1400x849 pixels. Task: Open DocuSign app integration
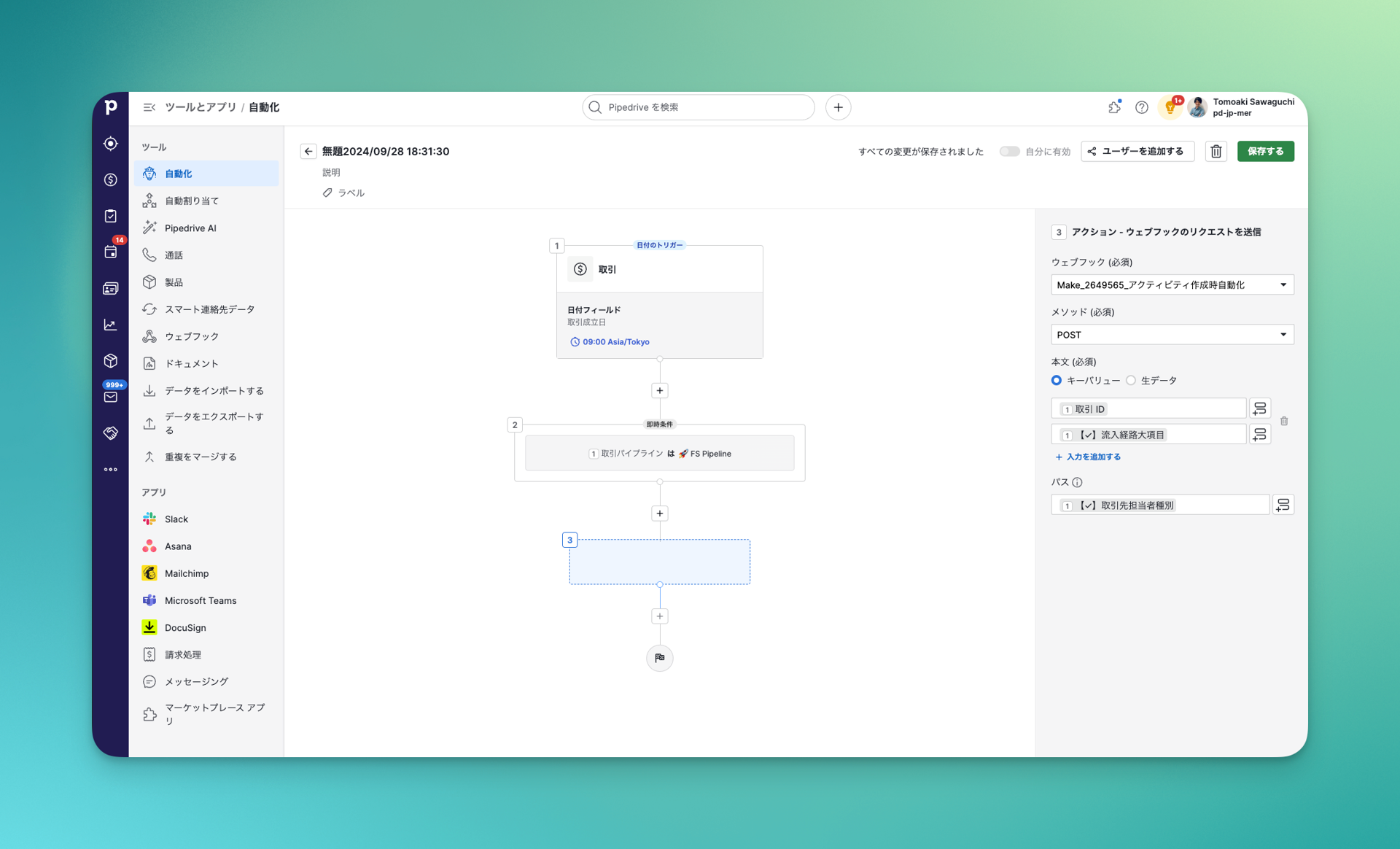206,627
